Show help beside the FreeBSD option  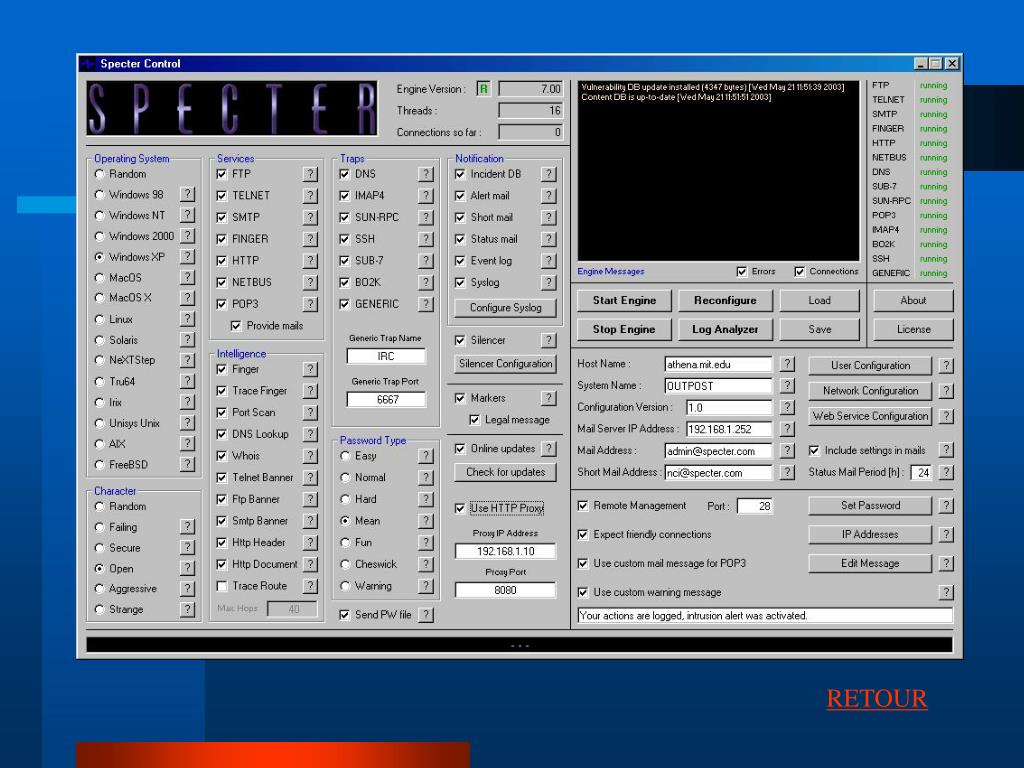click(x=187, y=464)
